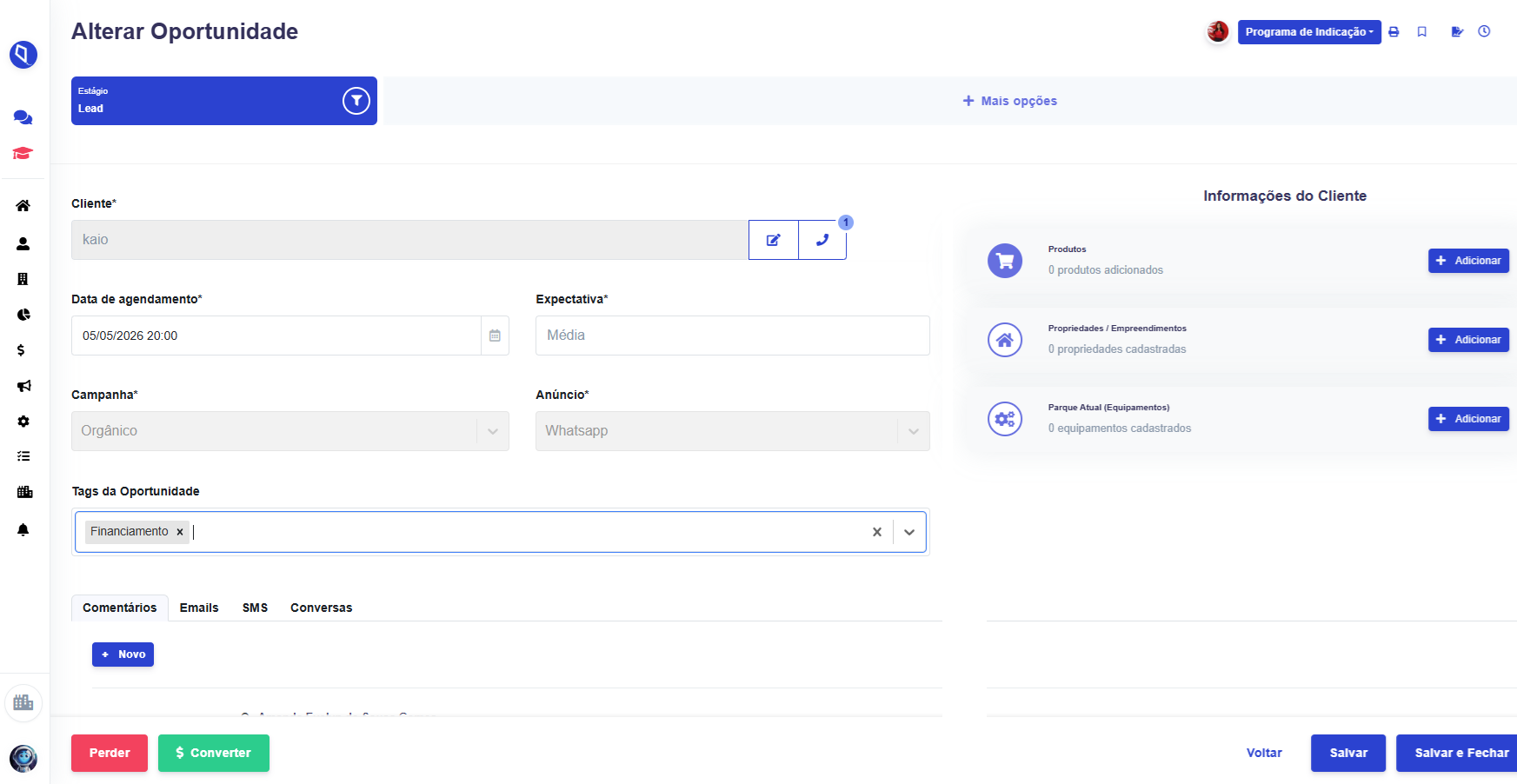Open the Anúncio Whatsapp dropdown
This screenshot has width=1517, height=784.
[733, 431]
